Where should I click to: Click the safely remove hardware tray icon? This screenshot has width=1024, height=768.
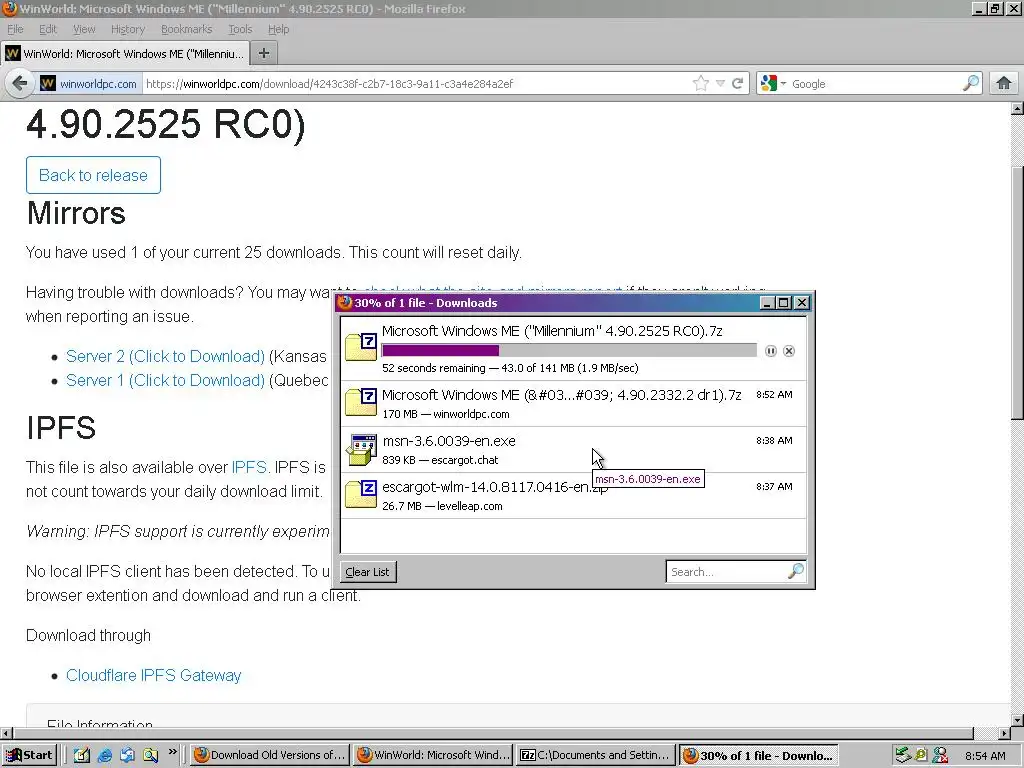[903, 755]
